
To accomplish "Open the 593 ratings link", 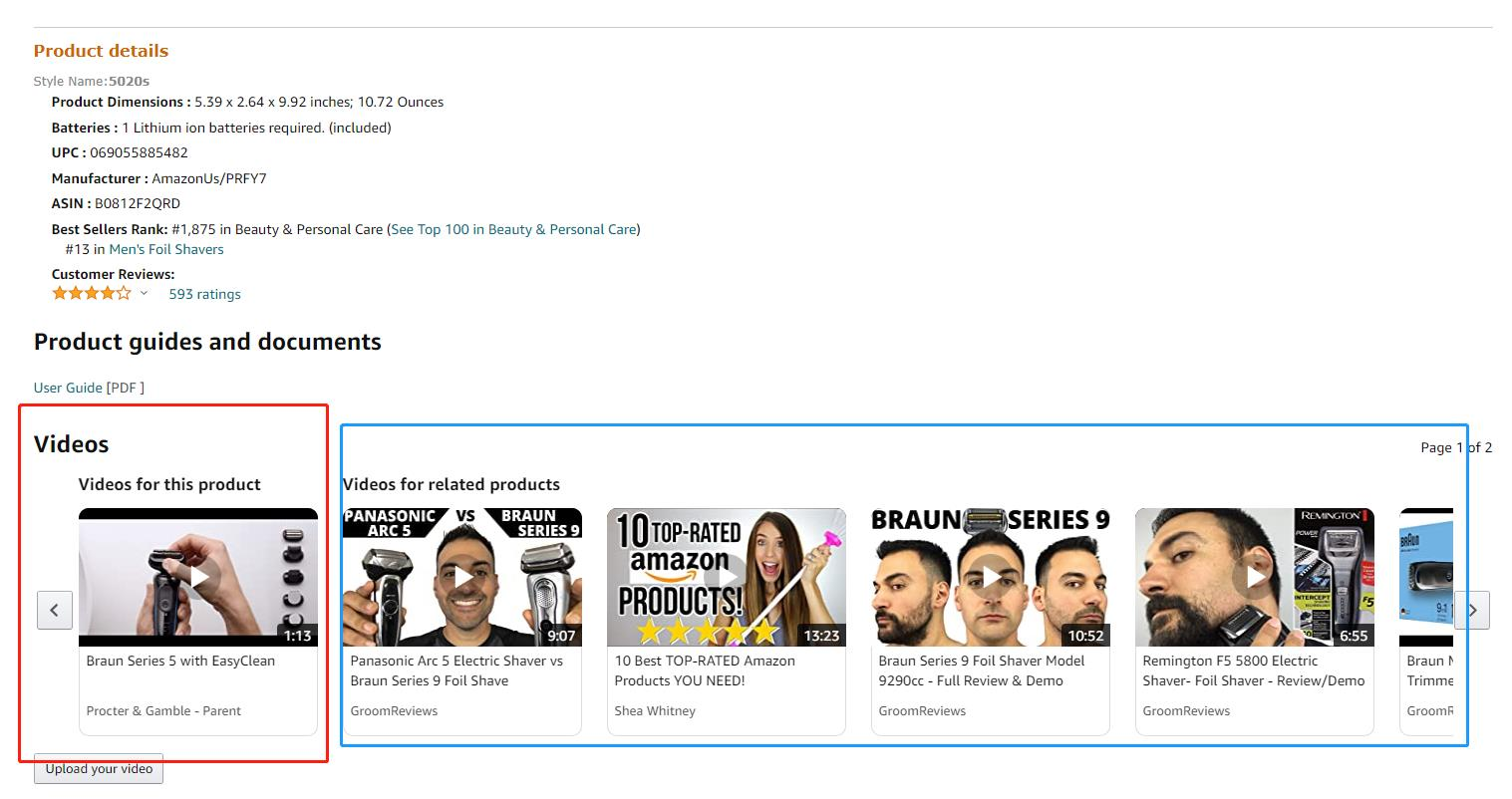I will 204,294.
